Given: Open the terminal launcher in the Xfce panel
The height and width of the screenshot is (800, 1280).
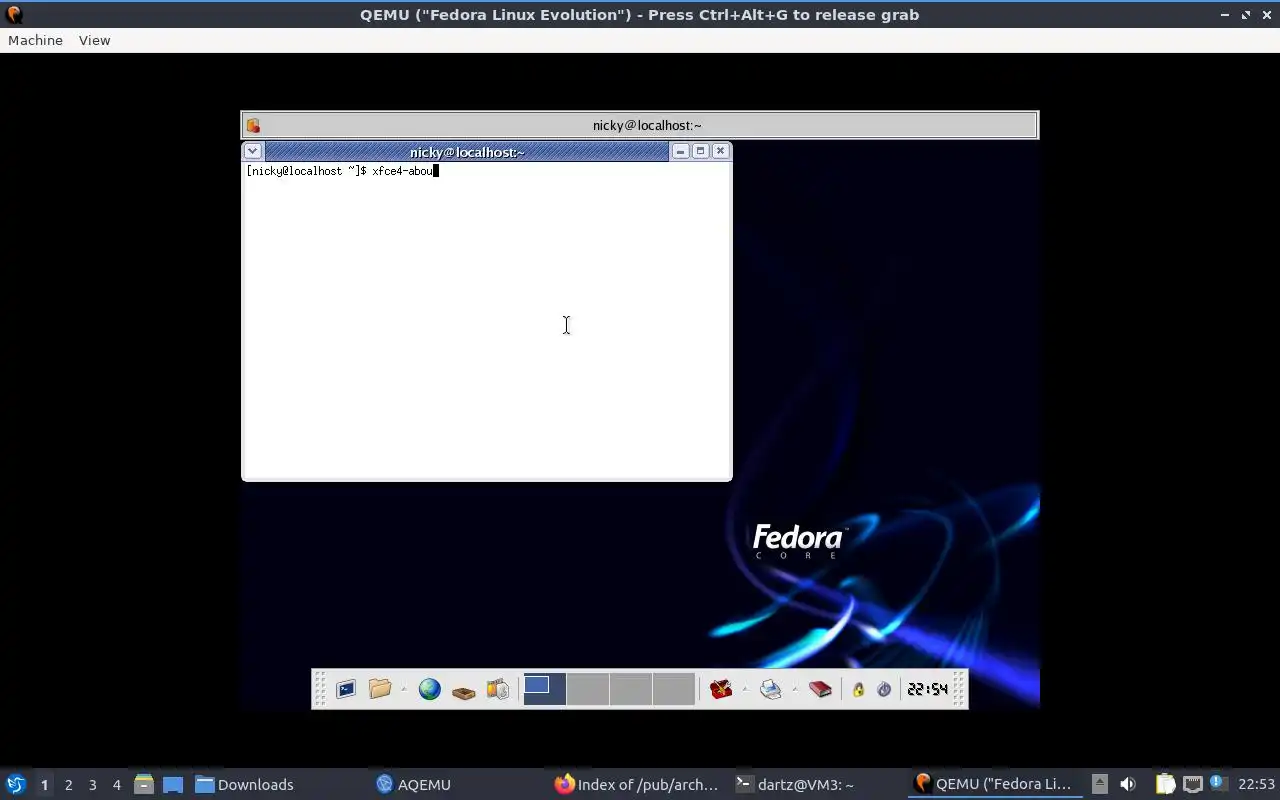Looking at the screenshot, I should (346, 689).
